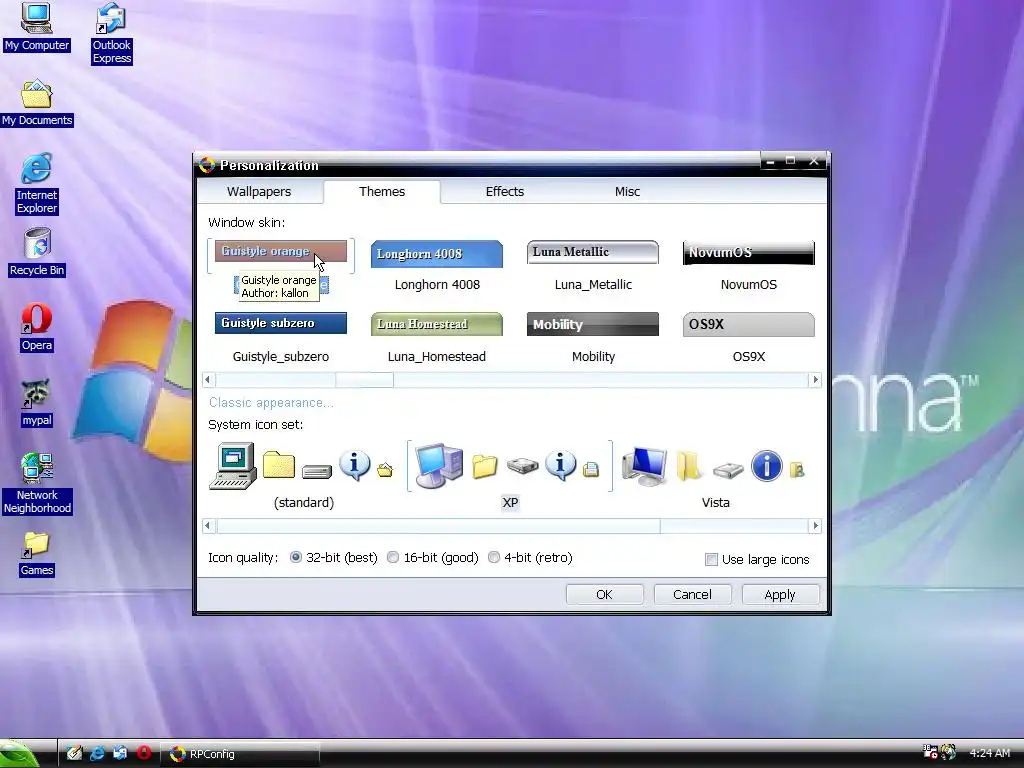This screenshot has width=1024, height=768.
Task: Click the XP icon set label
Action: pos(510,502)
